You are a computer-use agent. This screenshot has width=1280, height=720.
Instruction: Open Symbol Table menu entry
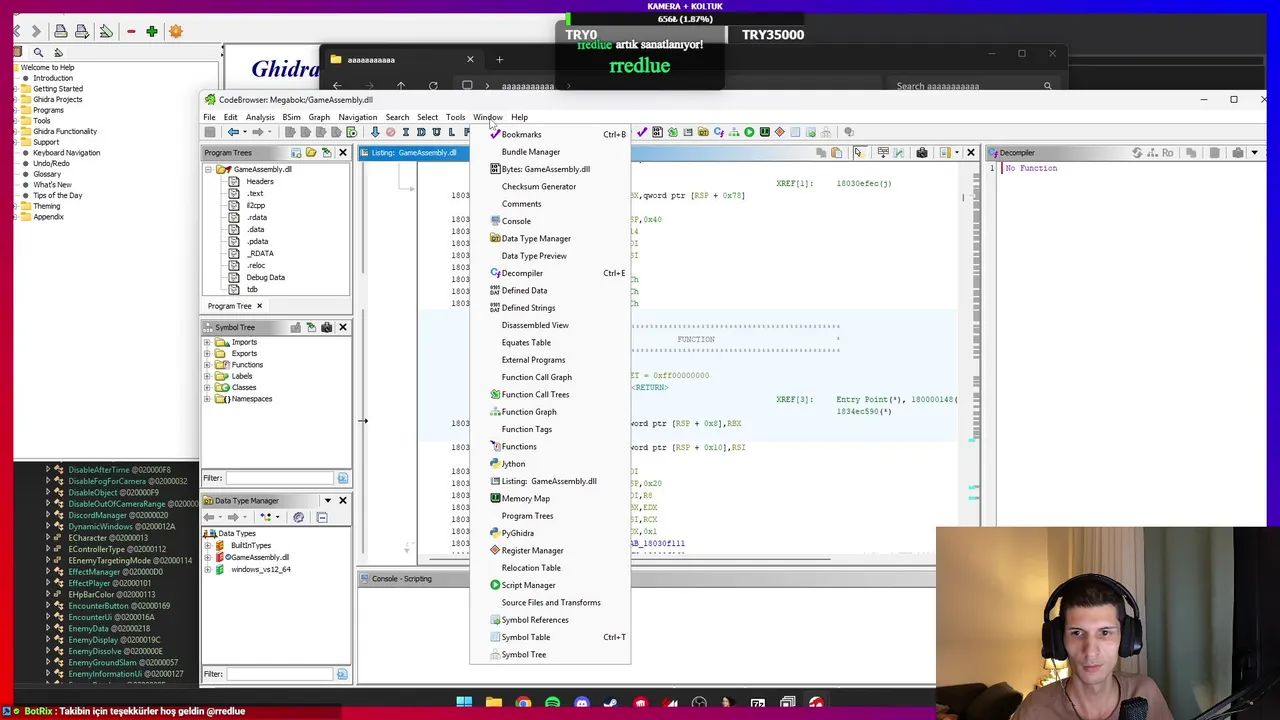coord(550,637)
